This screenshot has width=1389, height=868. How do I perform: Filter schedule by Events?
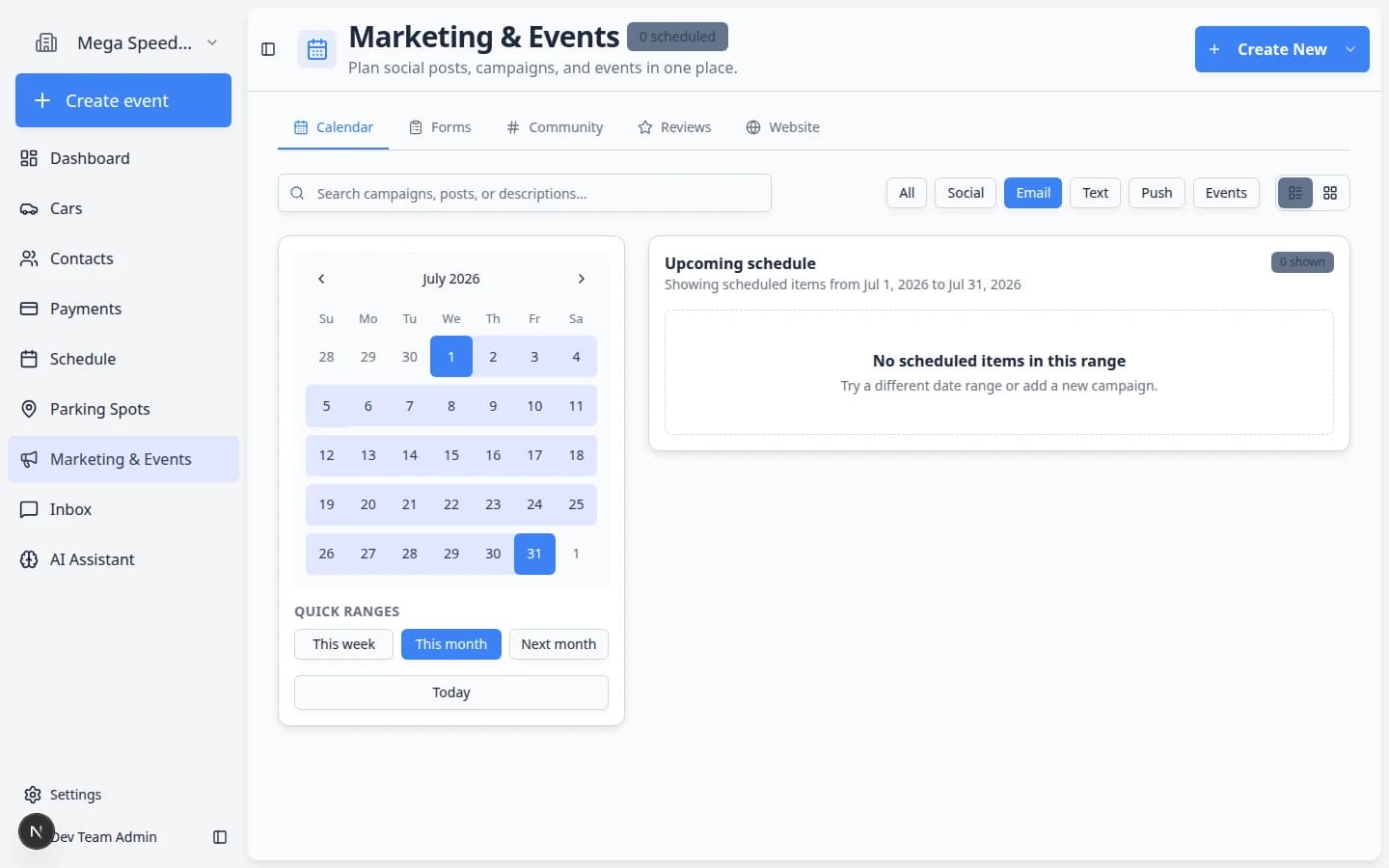click(1226, 193)
